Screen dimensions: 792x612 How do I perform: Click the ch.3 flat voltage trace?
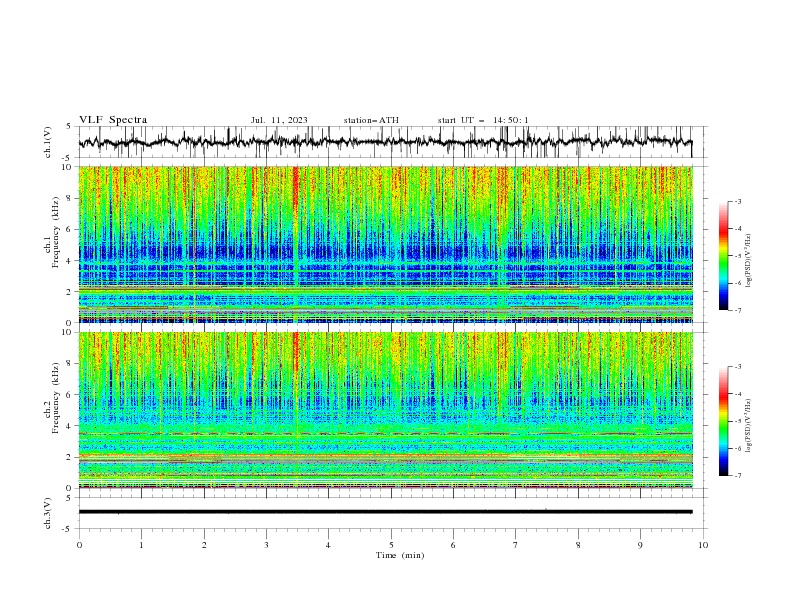point(385,512)
